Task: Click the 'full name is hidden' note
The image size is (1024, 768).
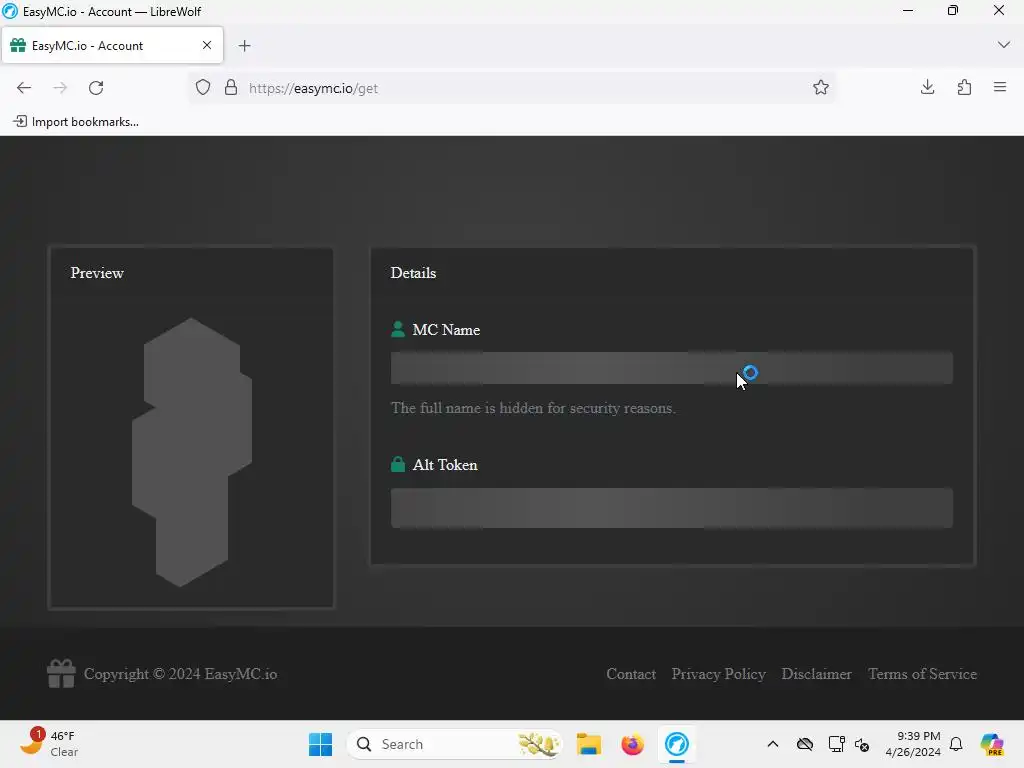Action: pyautogui.click(x=533, y=408)
